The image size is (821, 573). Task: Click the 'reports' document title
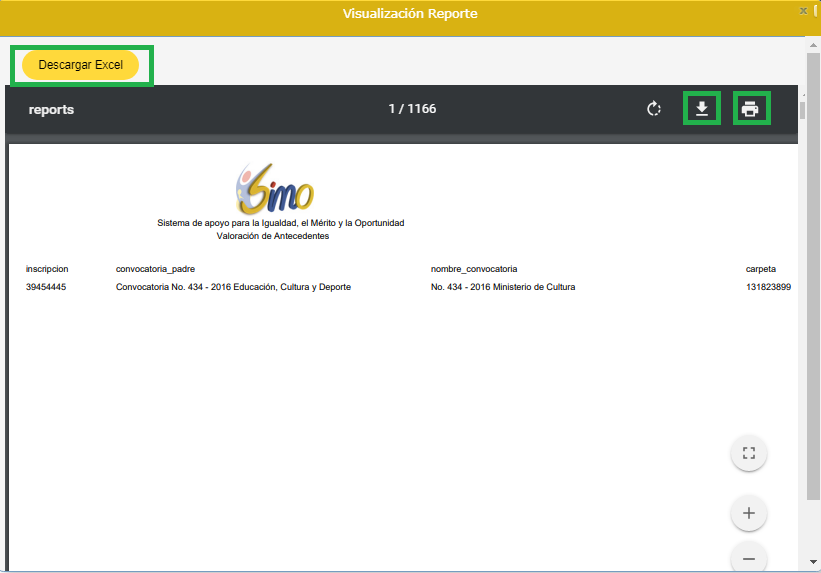pyautogui.click(x=51, y=109)
